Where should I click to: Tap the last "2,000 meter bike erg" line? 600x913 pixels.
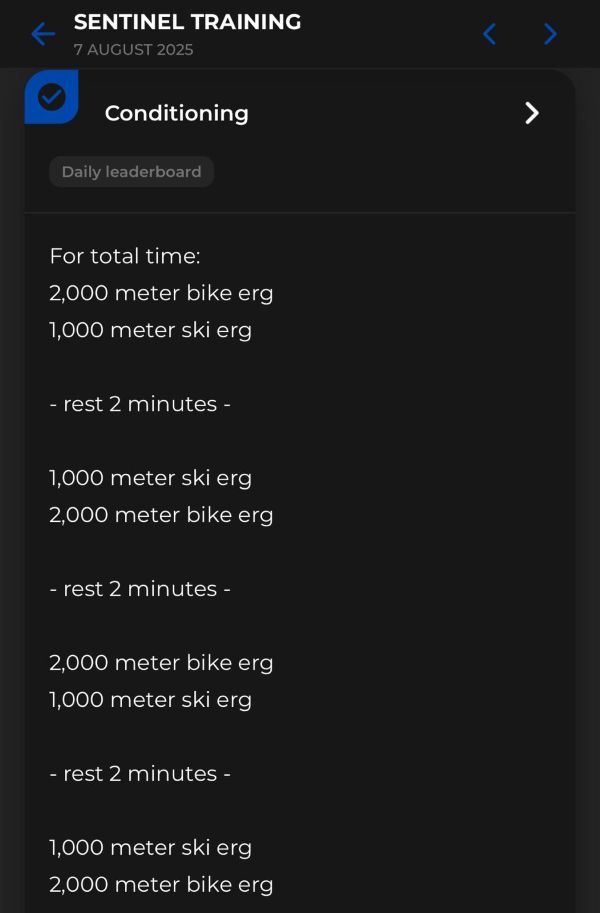click(161, 884)
